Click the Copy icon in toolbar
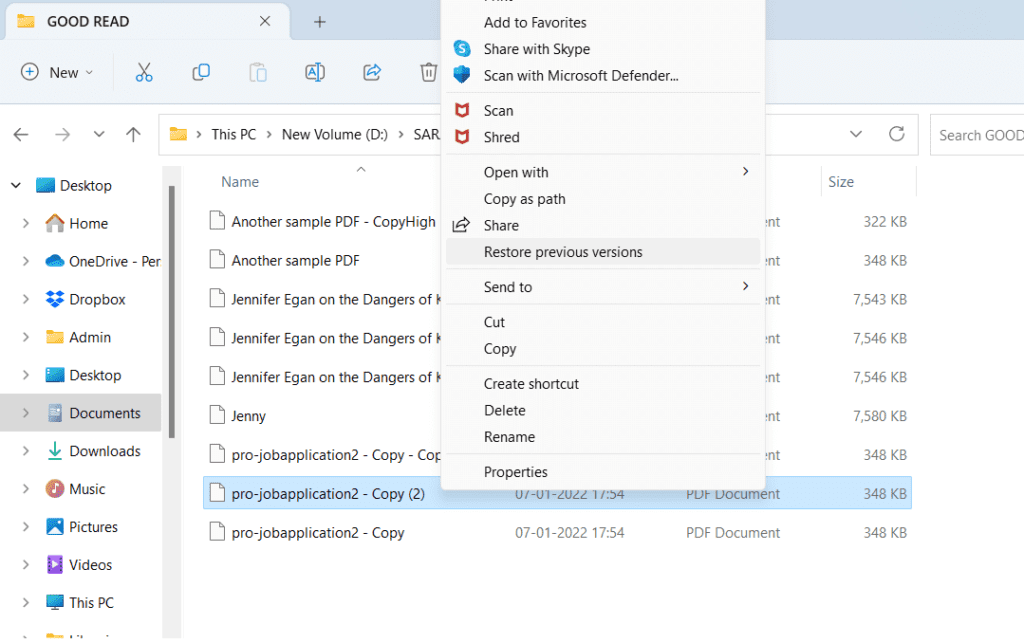 point(201,72)
